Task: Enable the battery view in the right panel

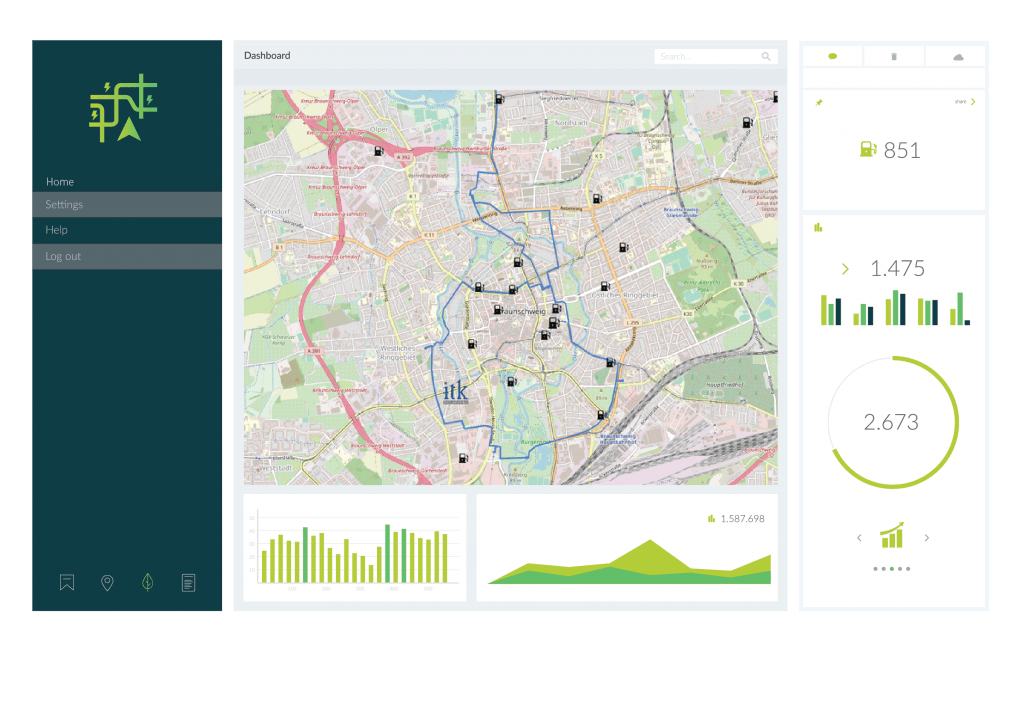Action: [x=894, y=56]
